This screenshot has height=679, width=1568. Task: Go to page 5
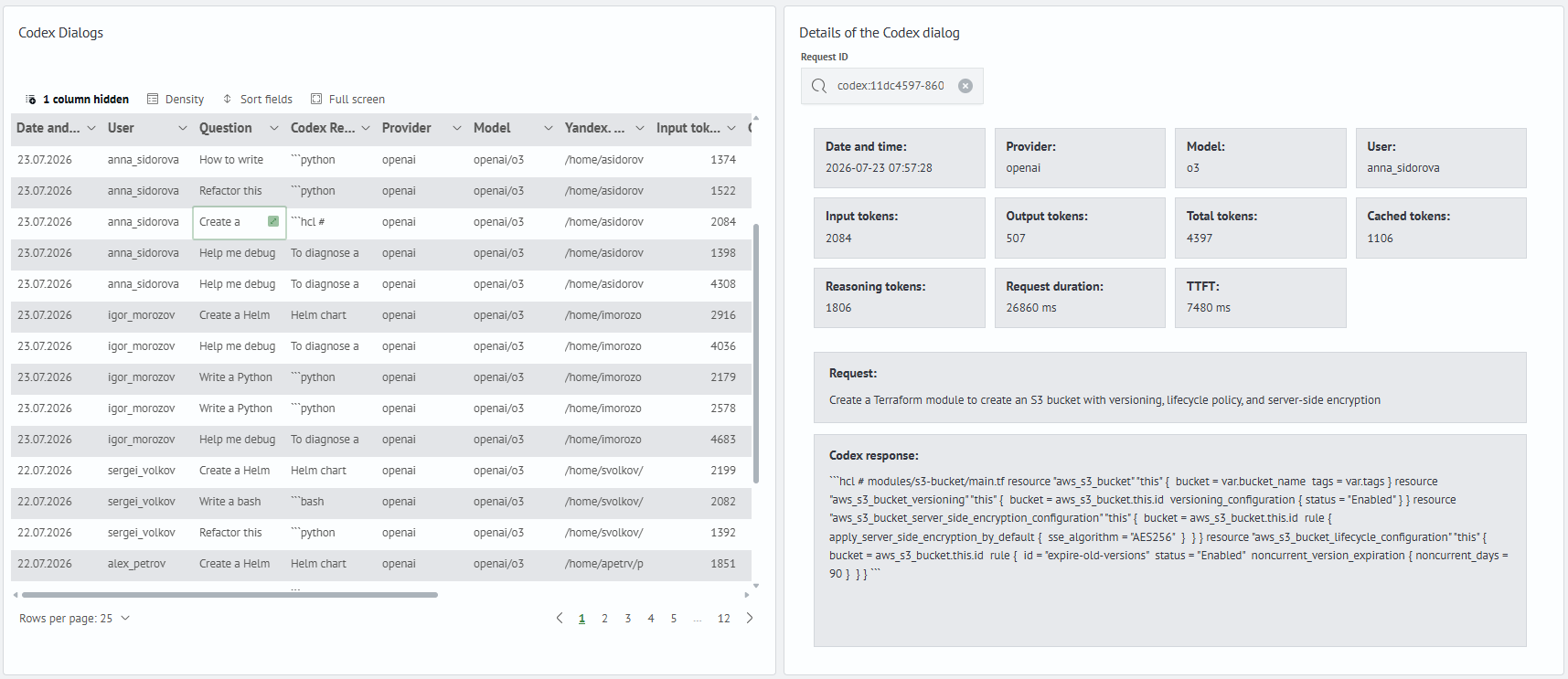pyautogui.click(x=674, y=619)
